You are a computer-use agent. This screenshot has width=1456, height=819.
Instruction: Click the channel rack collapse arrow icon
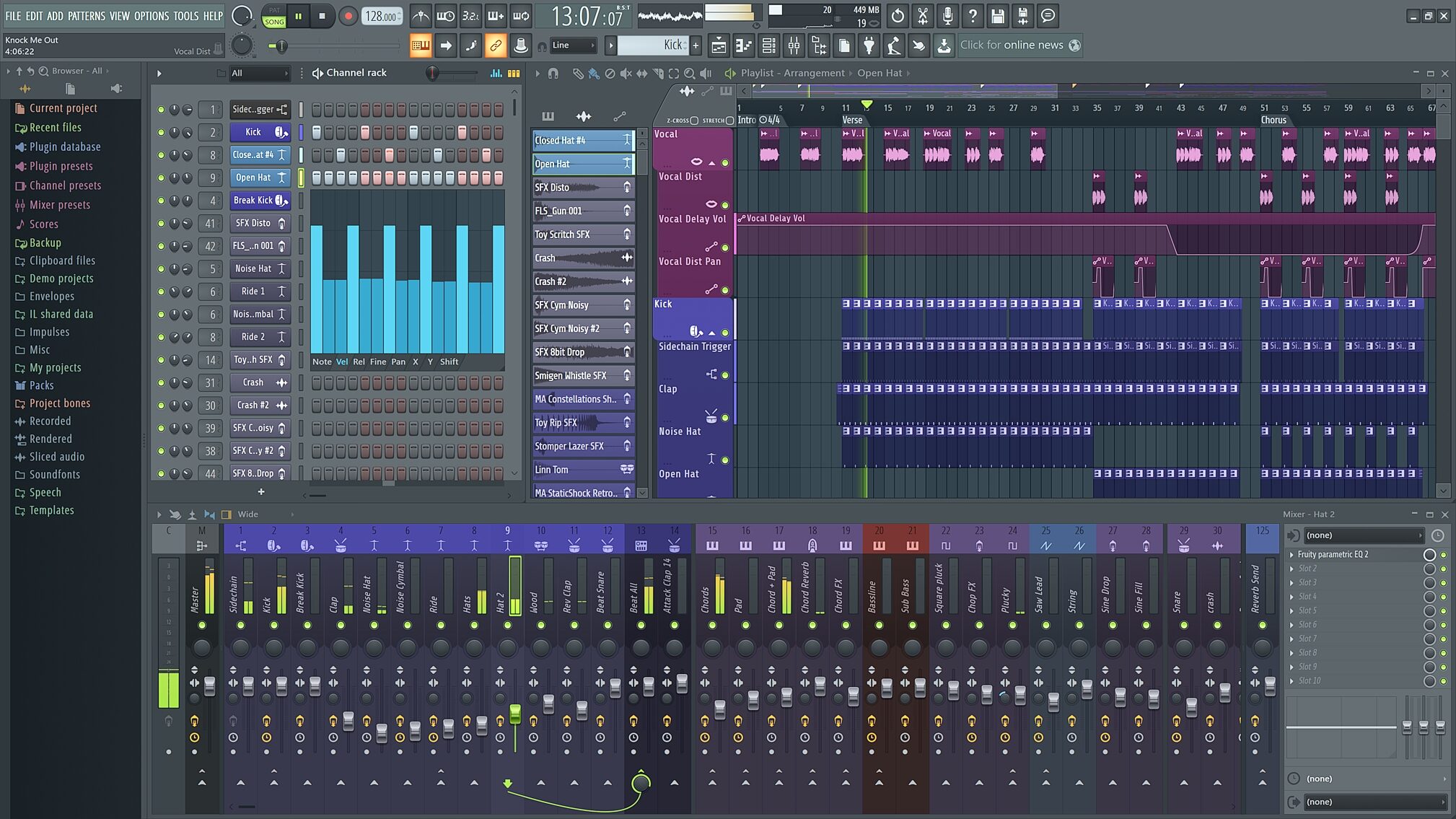159,72
